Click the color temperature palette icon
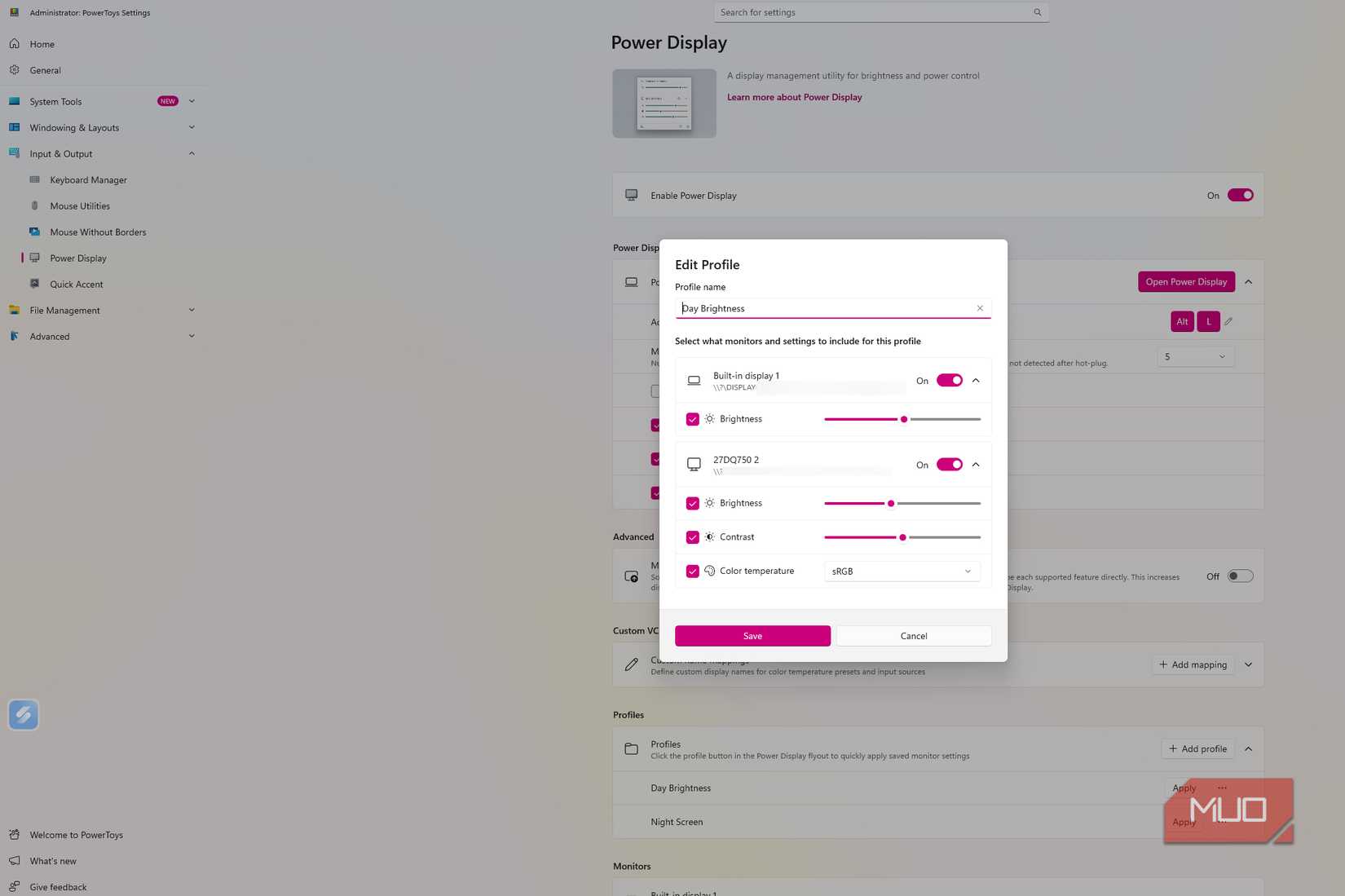The width and height of the screenshot is (1345, 896). [x=709, y=571]
